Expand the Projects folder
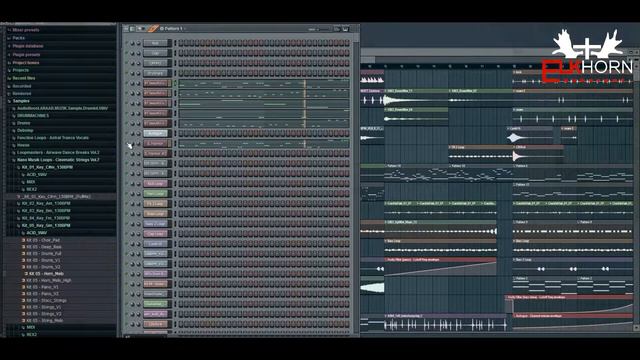Viewport: 640px width, 360px height. [9, 70]
